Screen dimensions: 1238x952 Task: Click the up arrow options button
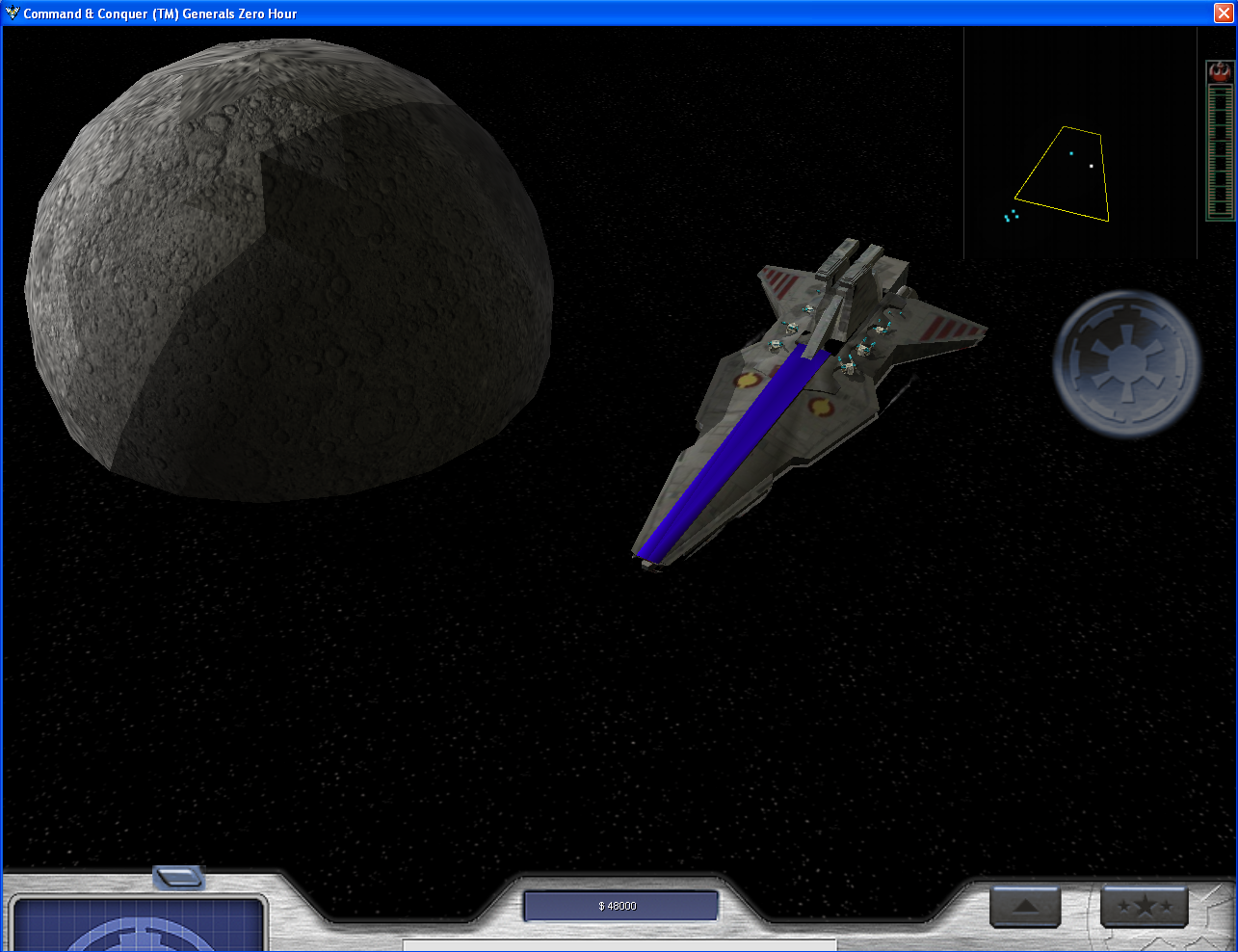coord(1025,907)
